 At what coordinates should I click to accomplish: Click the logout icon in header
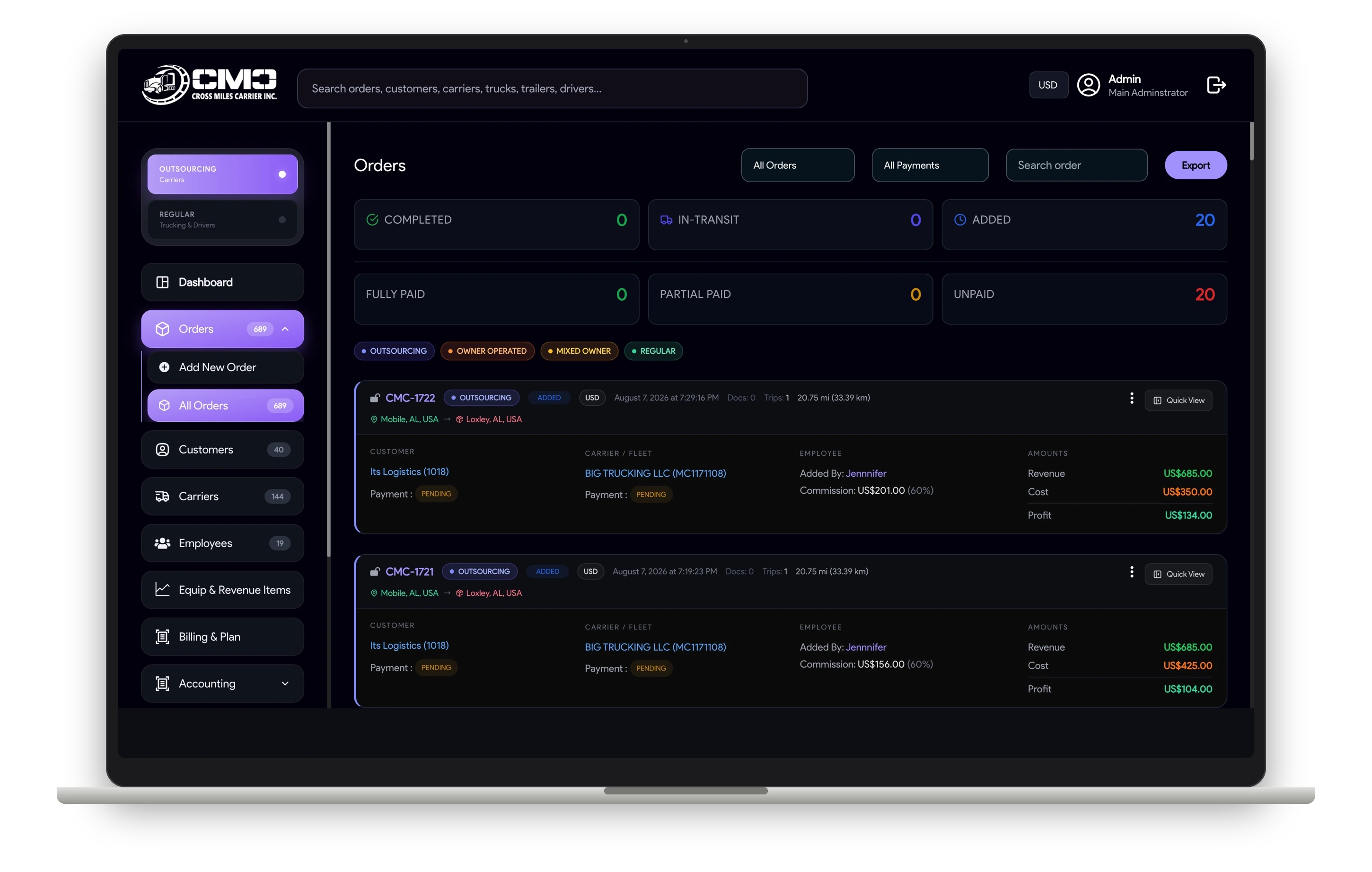[x=1216, y=85]
